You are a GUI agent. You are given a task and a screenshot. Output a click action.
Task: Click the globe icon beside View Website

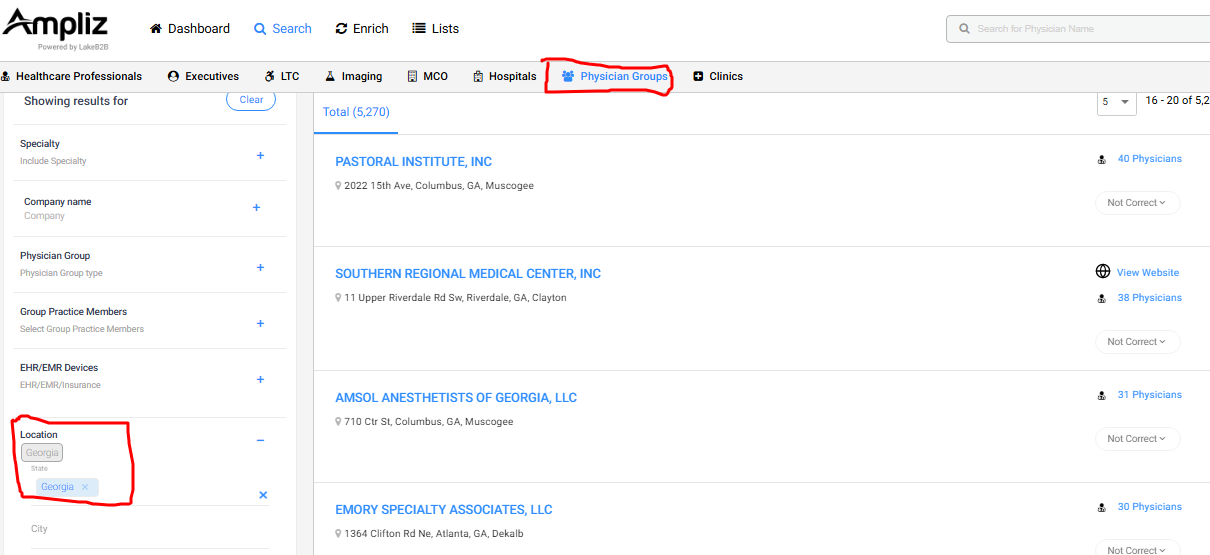pyautogui.click(x=1103, y=272)
